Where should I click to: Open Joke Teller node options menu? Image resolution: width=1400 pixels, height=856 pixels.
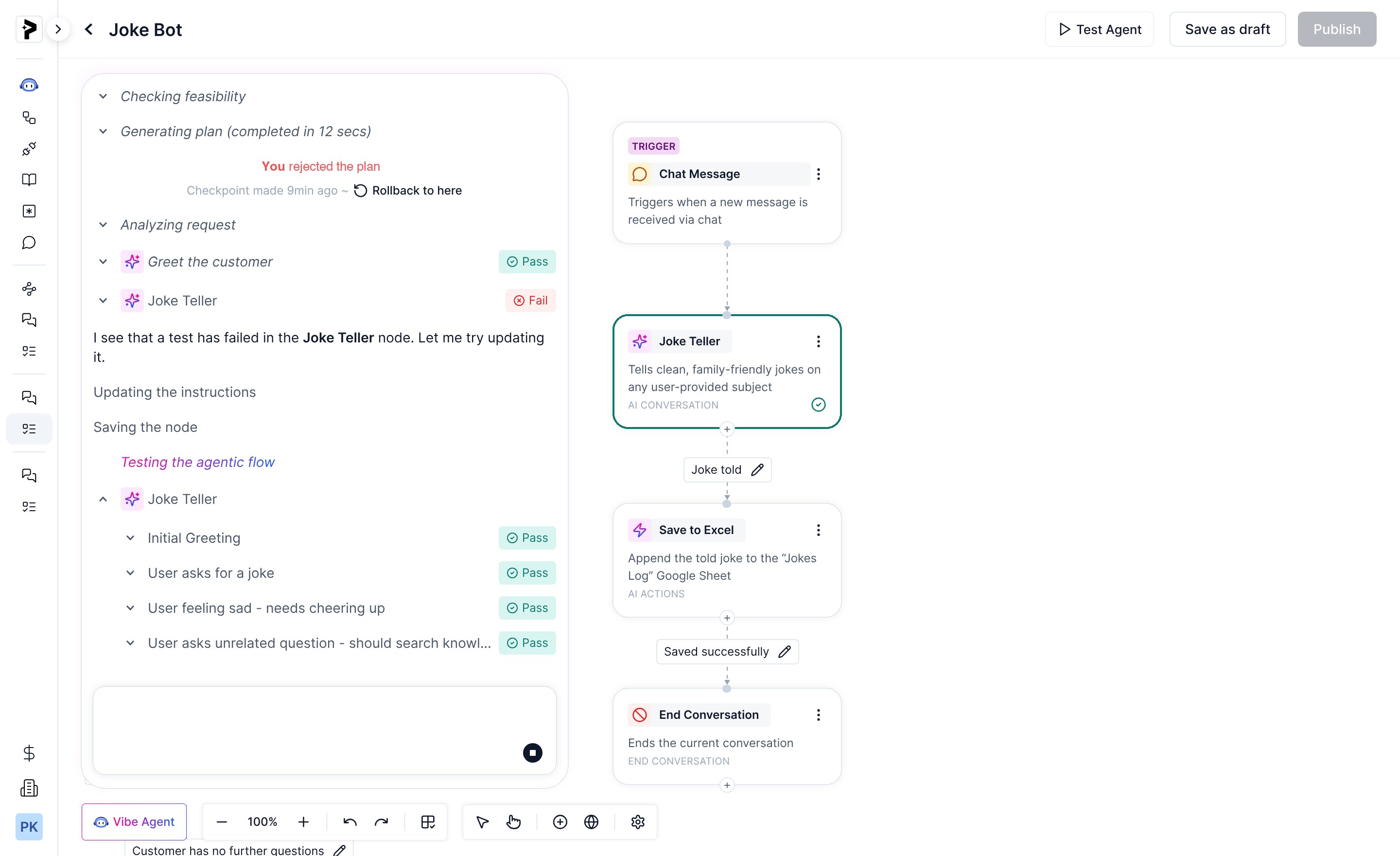(x=818, y=341)
